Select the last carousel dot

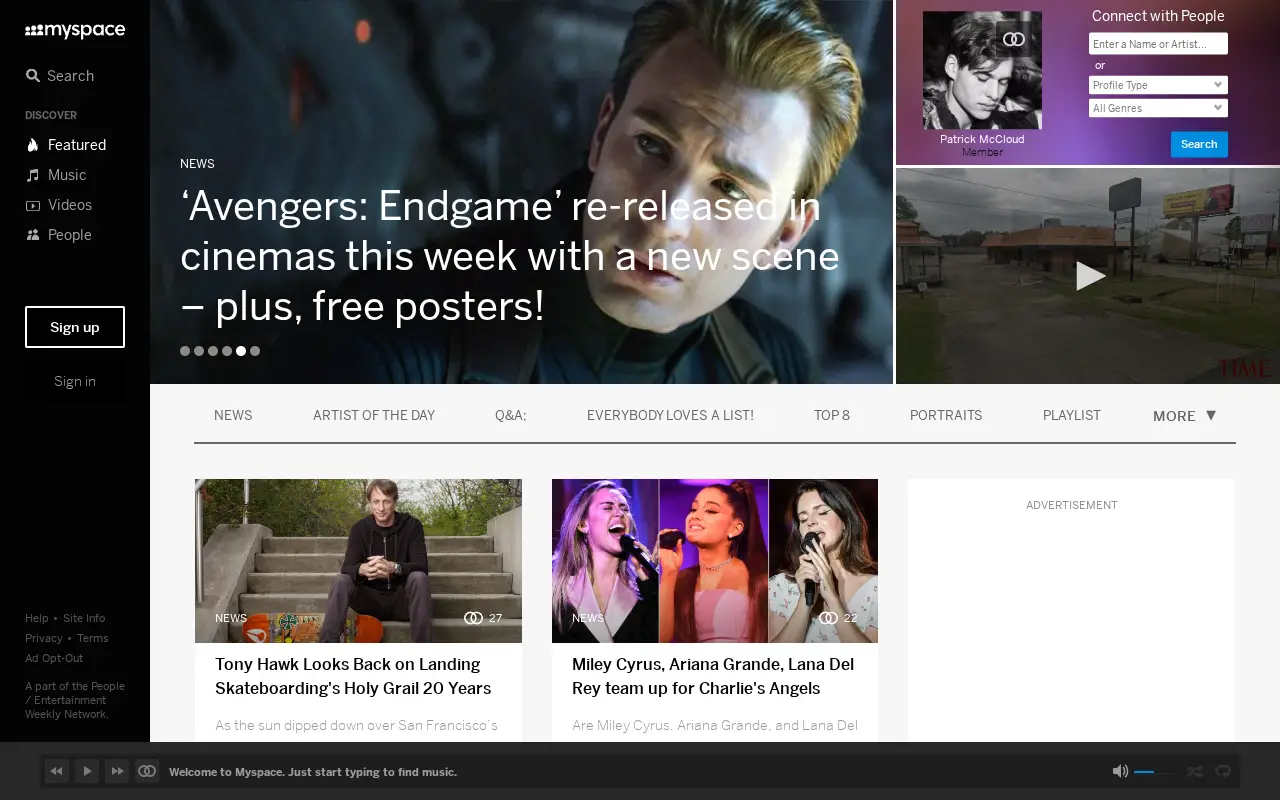click(255, 351)
